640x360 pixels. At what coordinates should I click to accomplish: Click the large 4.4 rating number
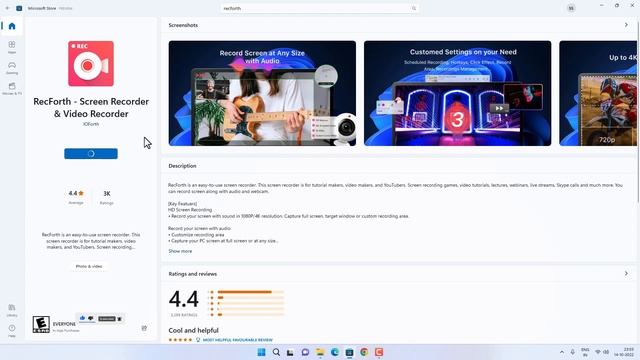(184, 299)
